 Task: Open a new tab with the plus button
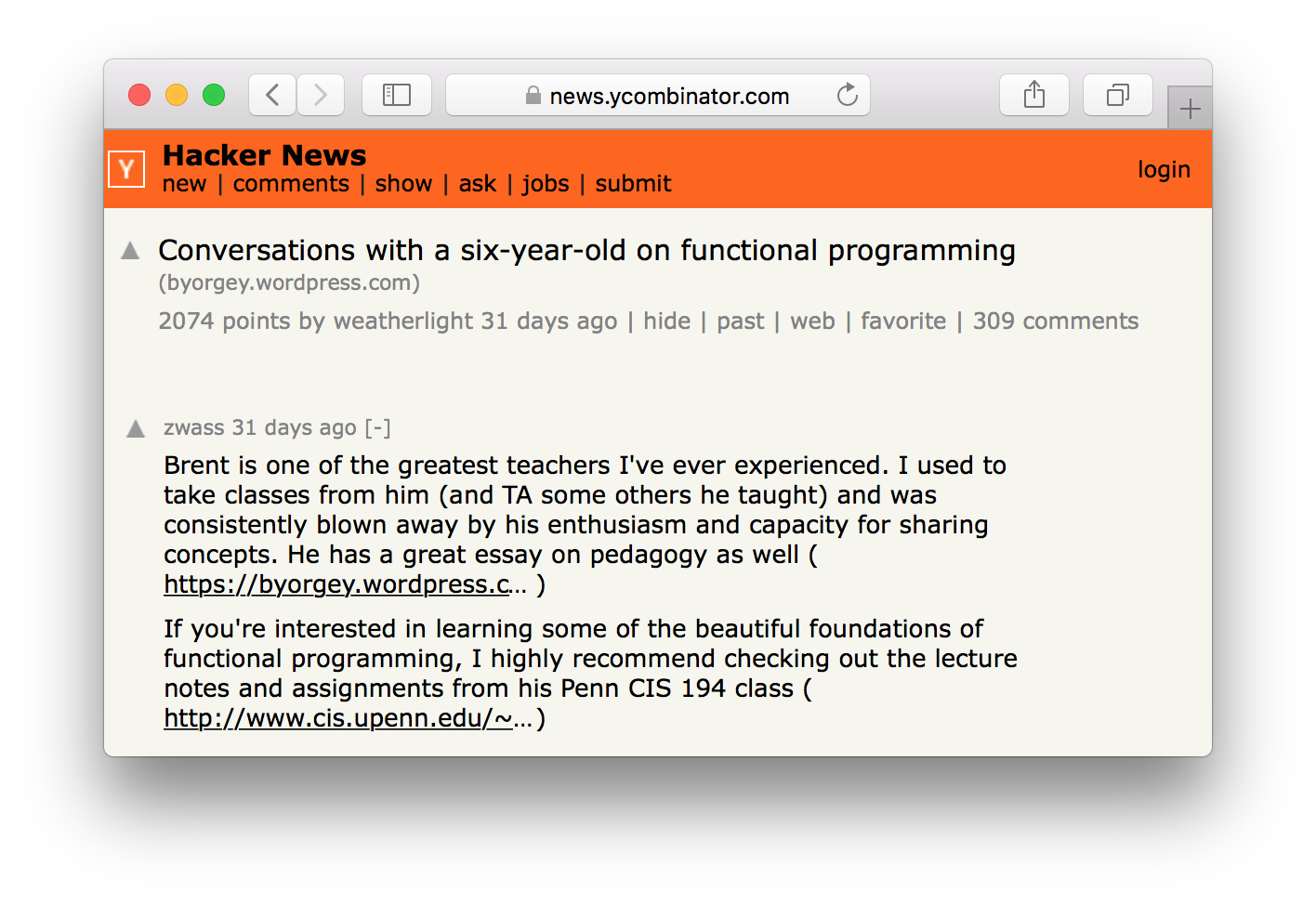[x=1190, y=110]
